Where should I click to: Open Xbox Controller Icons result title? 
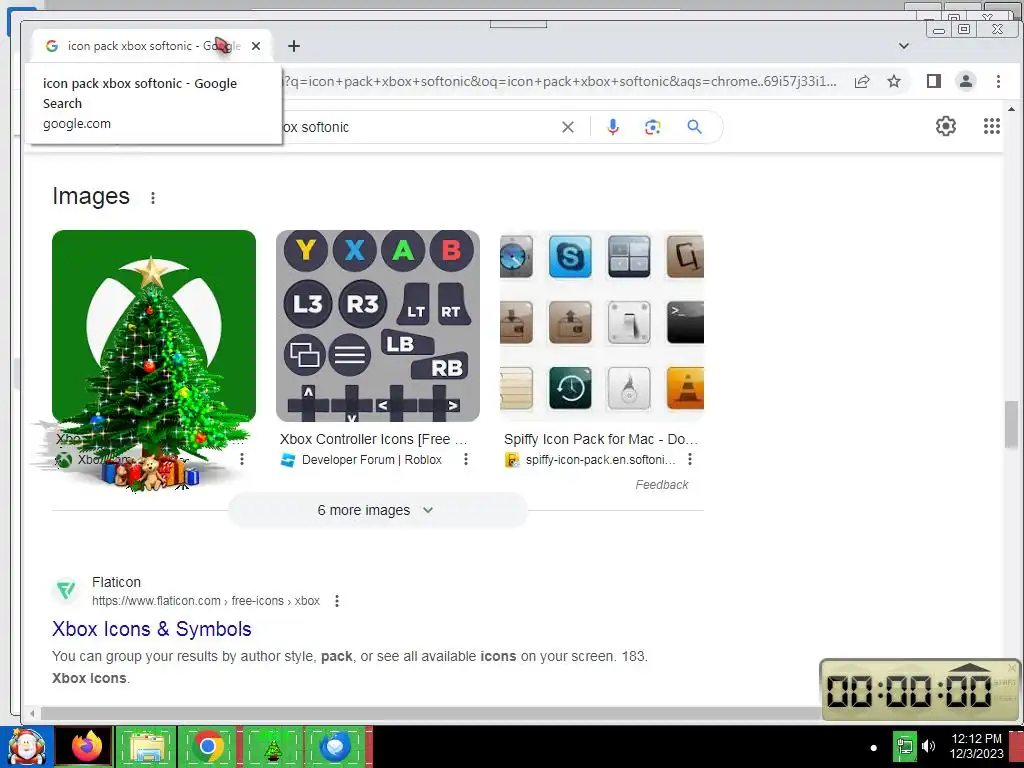tap(374, 439)
